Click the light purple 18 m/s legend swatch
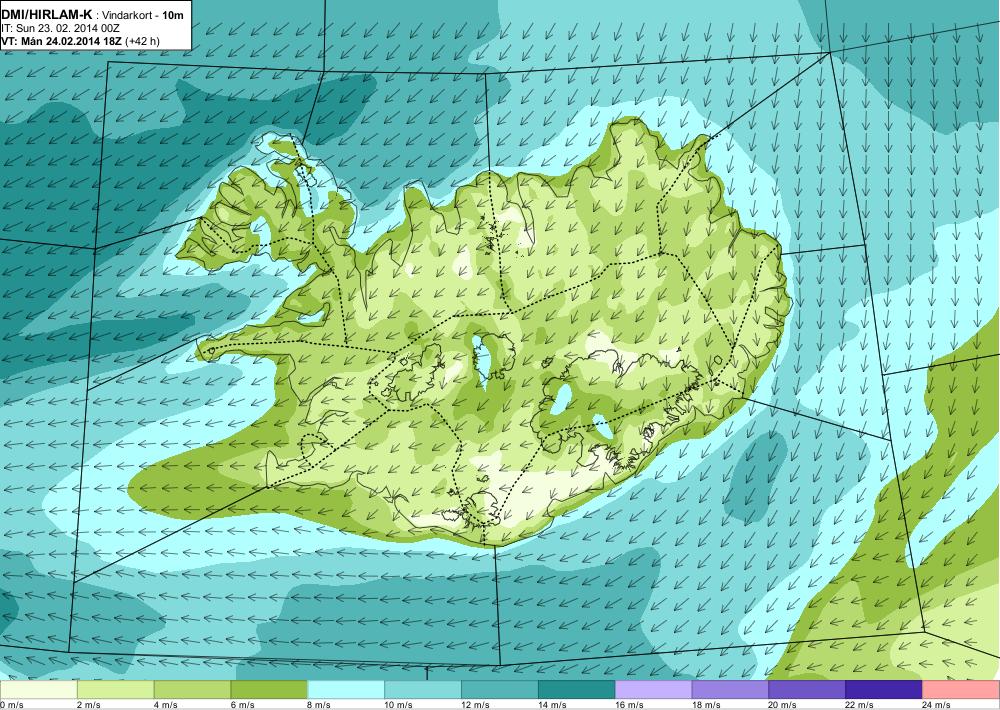The height and width of the screenshot is (710, 1000). [x=730, y=690]
